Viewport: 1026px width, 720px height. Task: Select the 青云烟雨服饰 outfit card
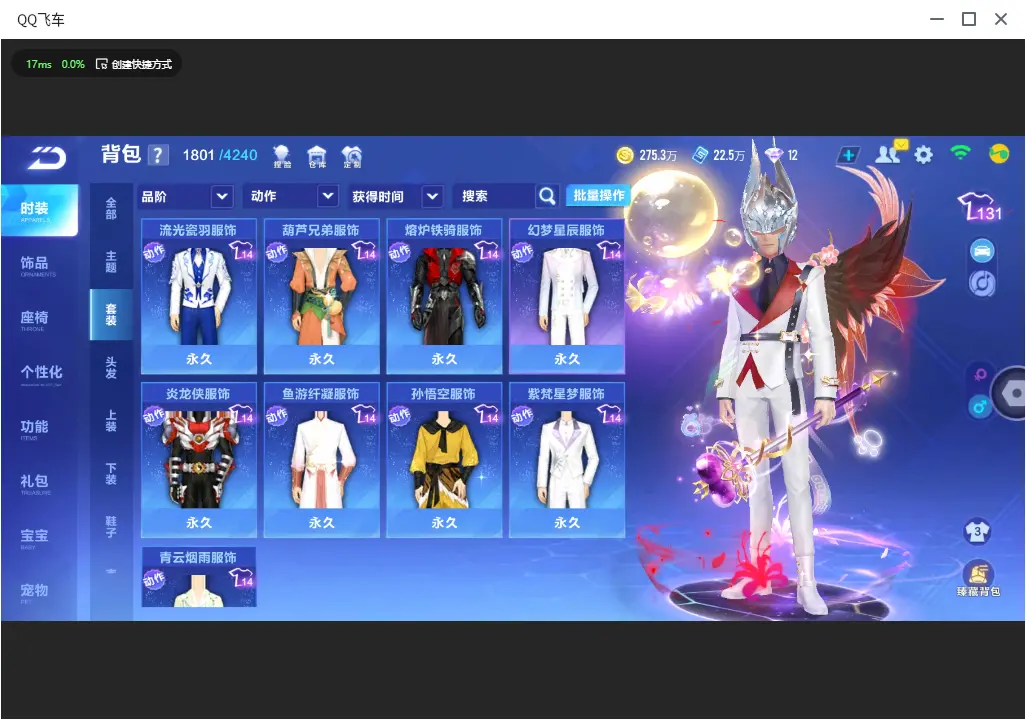point(198,577)
